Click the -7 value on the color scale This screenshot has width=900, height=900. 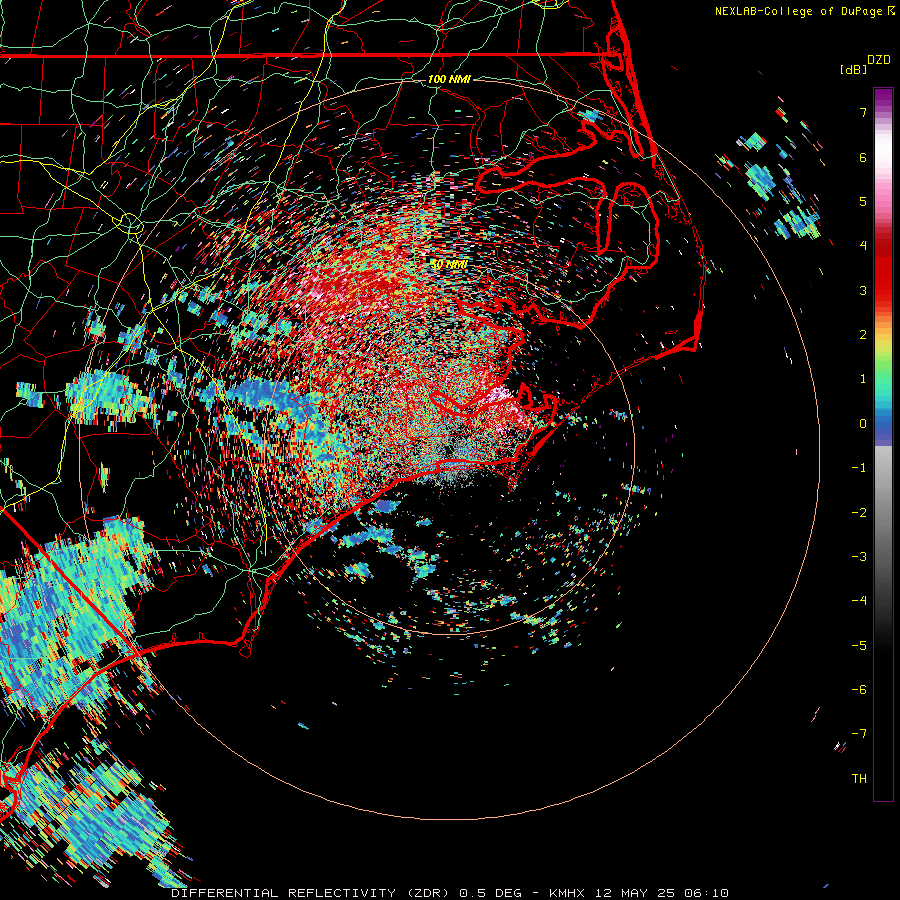click(x=859, y=734)
